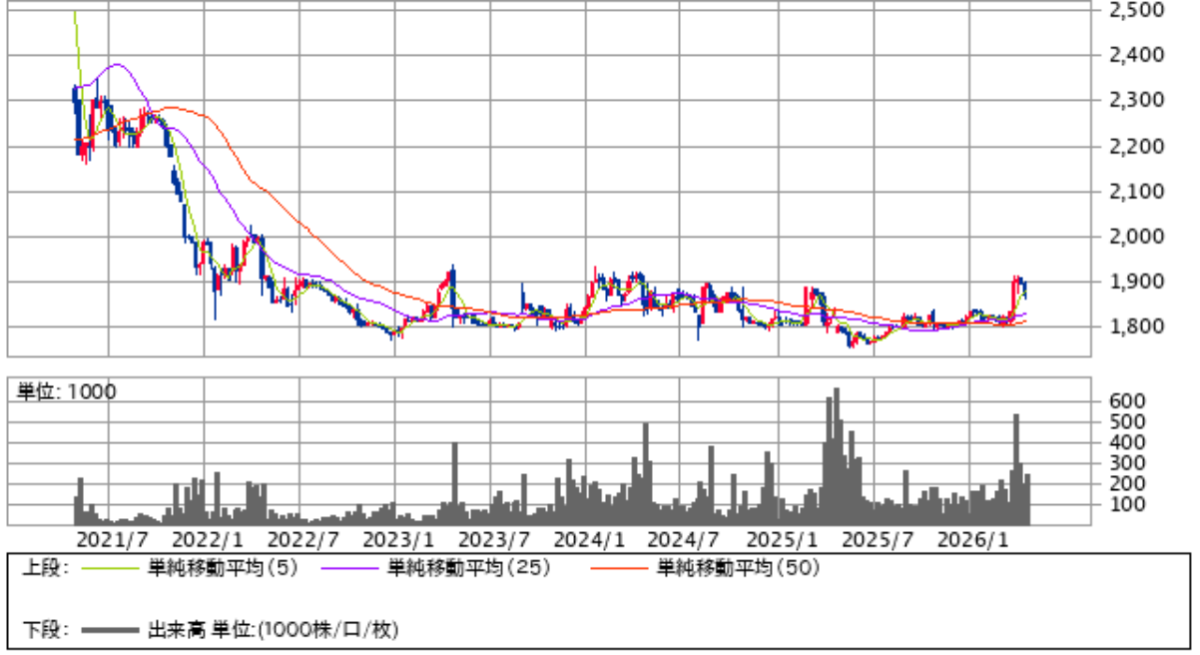Click the 2023/1 date label on the x-axis
Screen dimensions: 1200x655
click(x=394, y=540)
